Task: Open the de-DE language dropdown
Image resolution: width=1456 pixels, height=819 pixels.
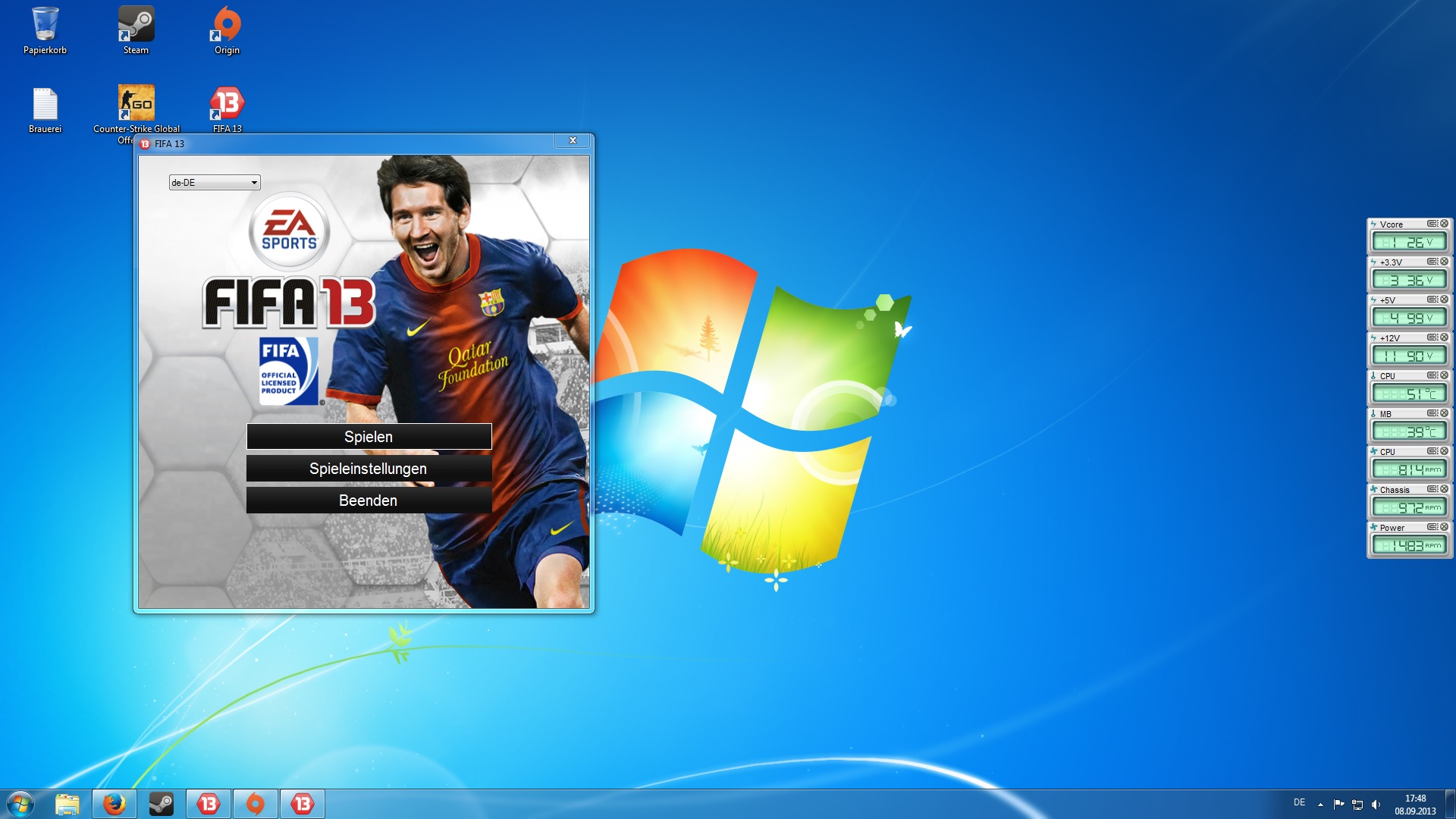Action: [x=215, y=183]
